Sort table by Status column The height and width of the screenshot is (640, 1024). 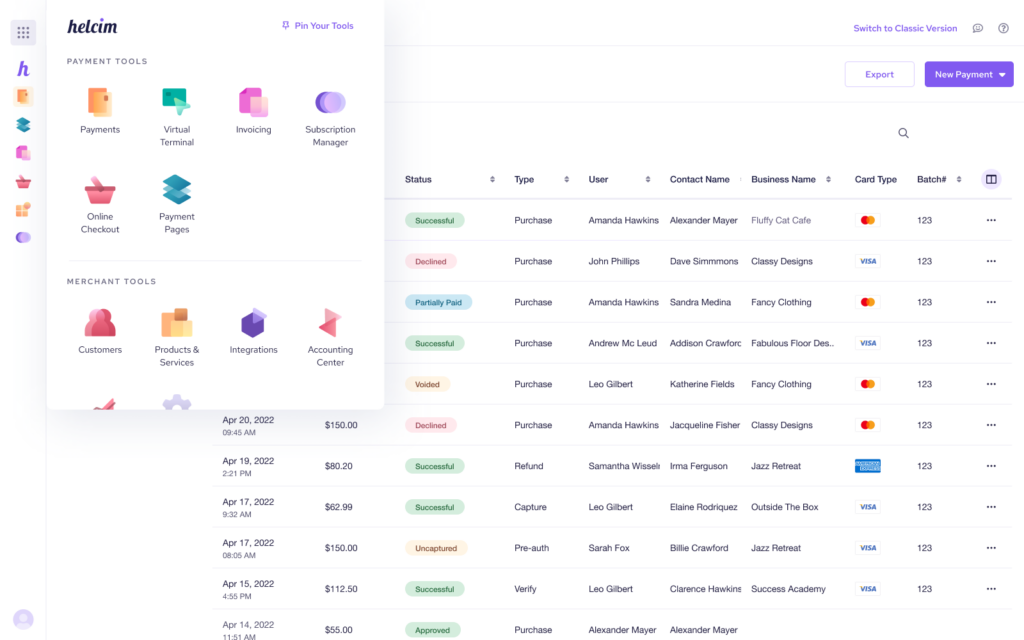[492, 180]
